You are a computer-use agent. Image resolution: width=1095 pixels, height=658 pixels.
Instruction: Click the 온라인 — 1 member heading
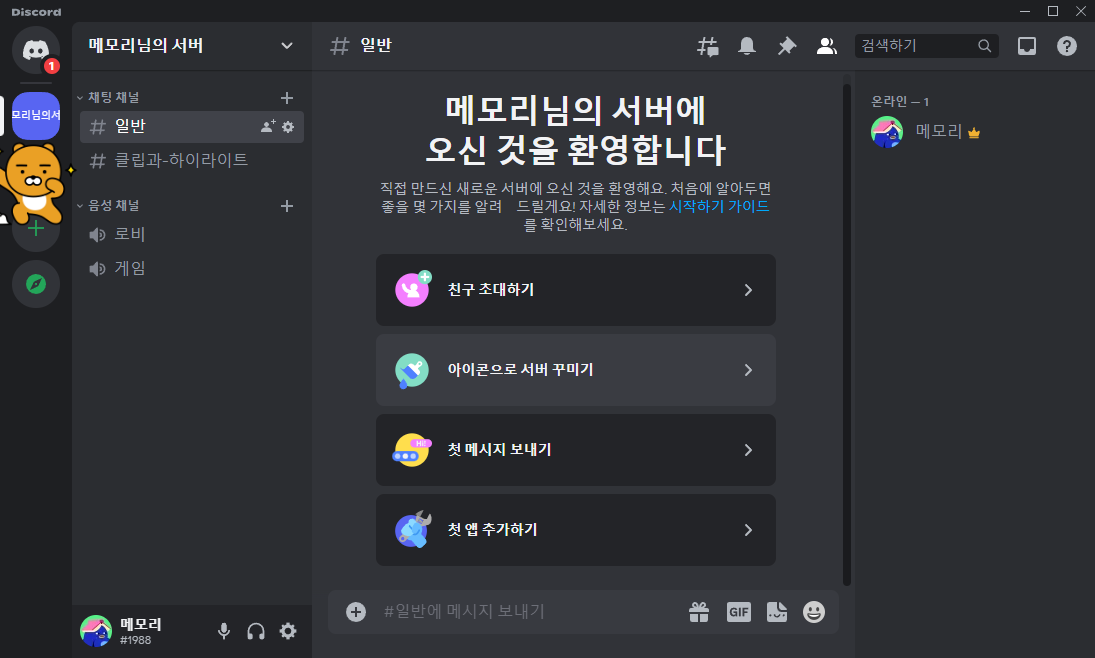click(899, 102)
